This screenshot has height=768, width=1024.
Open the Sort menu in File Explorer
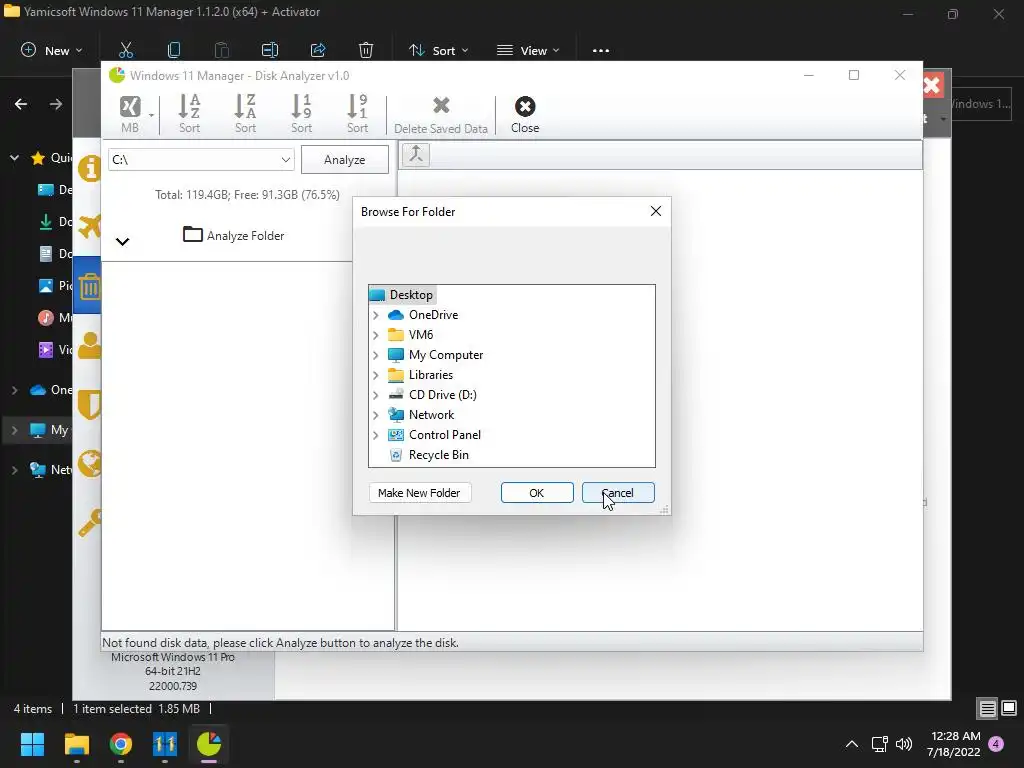(x=438, y=50)
